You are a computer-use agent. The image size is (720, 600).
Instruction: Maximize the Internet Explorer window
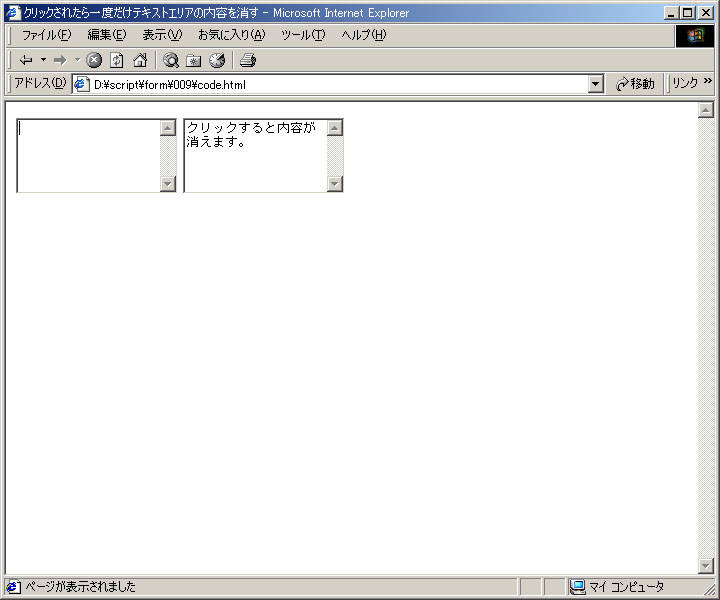pyautogui.click(x=687, y=13)
